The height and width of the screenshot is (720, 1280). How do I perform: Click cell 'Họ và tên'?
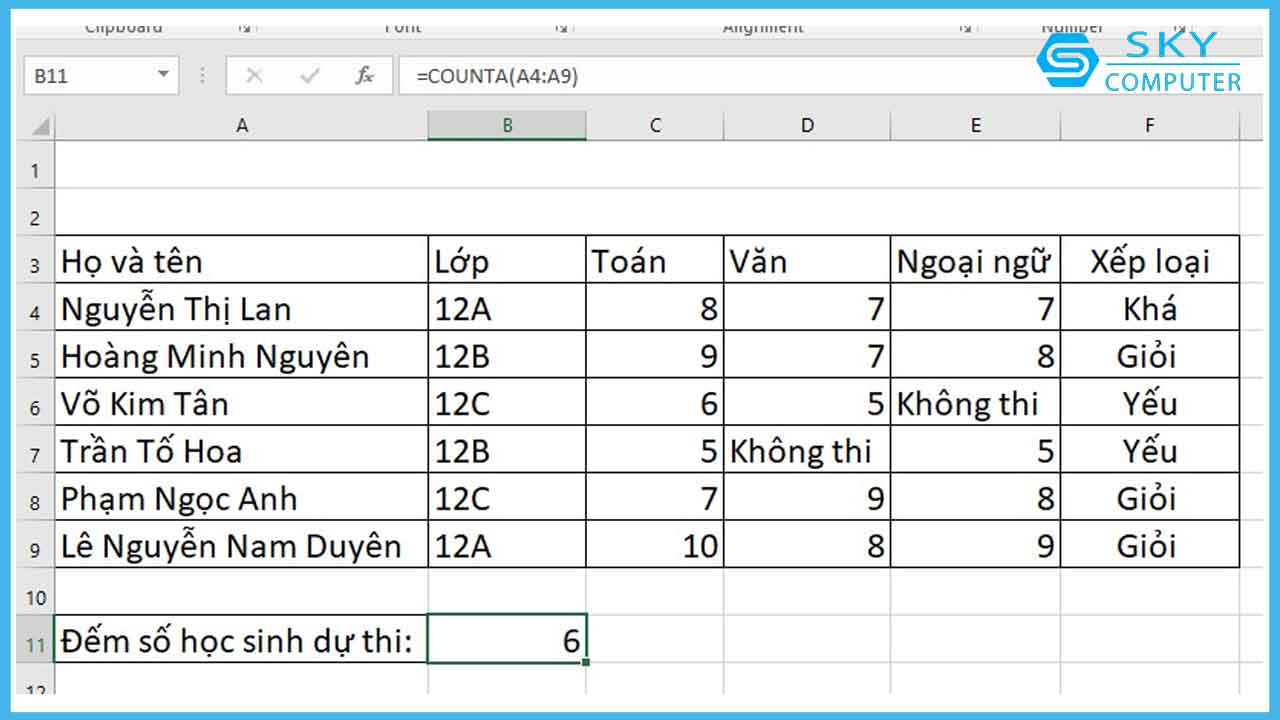click(241, 260)
